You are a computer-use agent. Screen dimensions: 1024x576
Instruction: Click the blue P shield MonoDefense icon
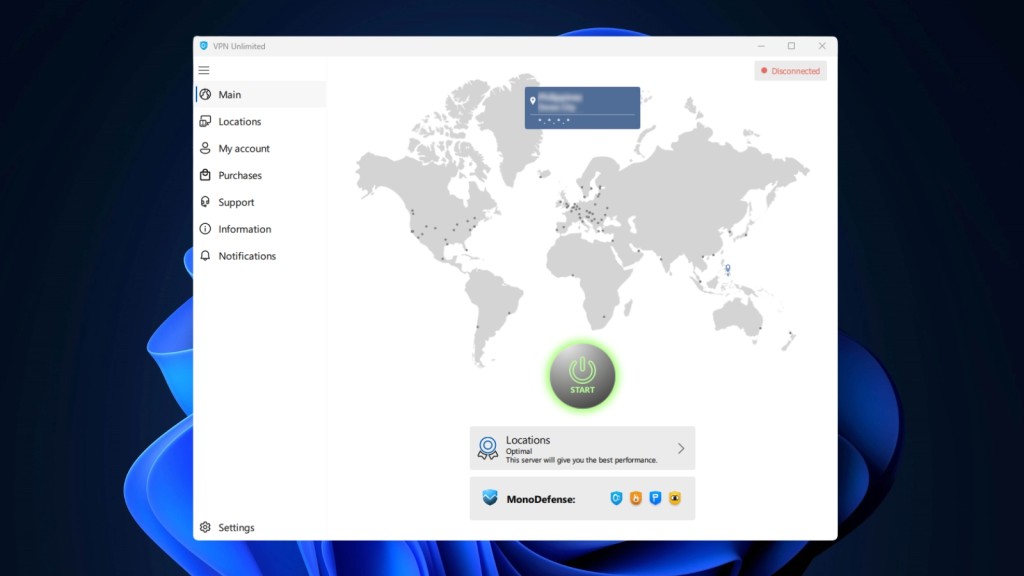(x=655, y=498)
